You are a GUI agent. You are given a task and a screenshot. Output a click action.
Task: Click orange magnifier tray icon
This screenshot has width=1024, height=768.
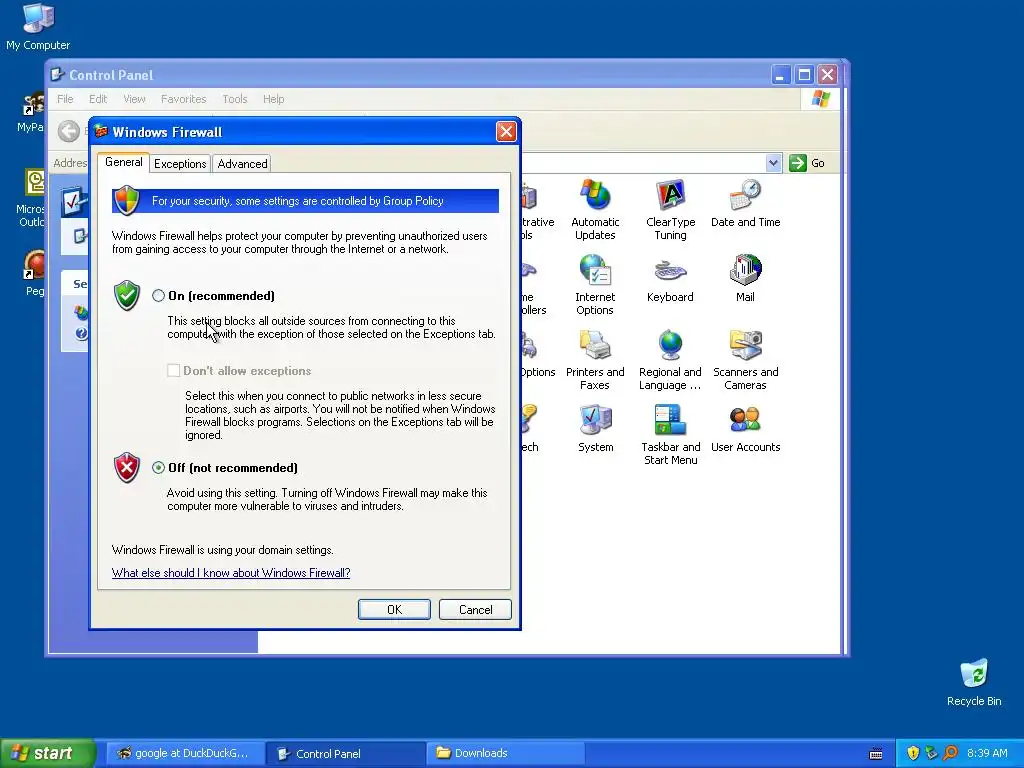point(950,753)
